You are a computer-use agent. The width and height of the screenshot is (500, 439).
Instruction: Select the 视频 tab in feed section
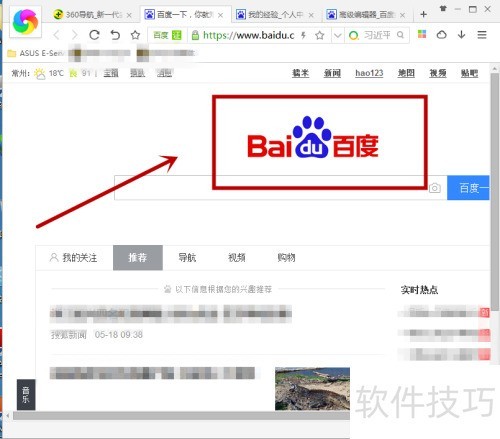coord(236,257)
